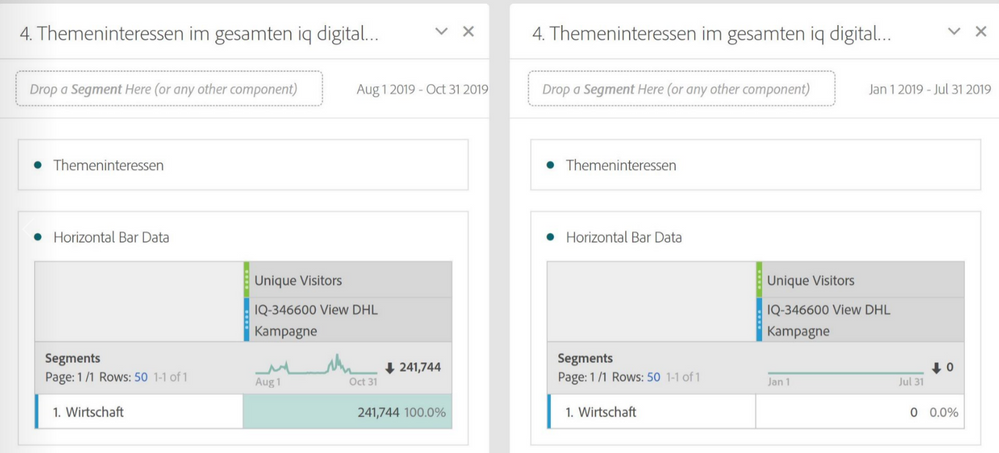Change left table Rows count 50
The height and width of the screenshot is (453, 999).
[141, 377]
